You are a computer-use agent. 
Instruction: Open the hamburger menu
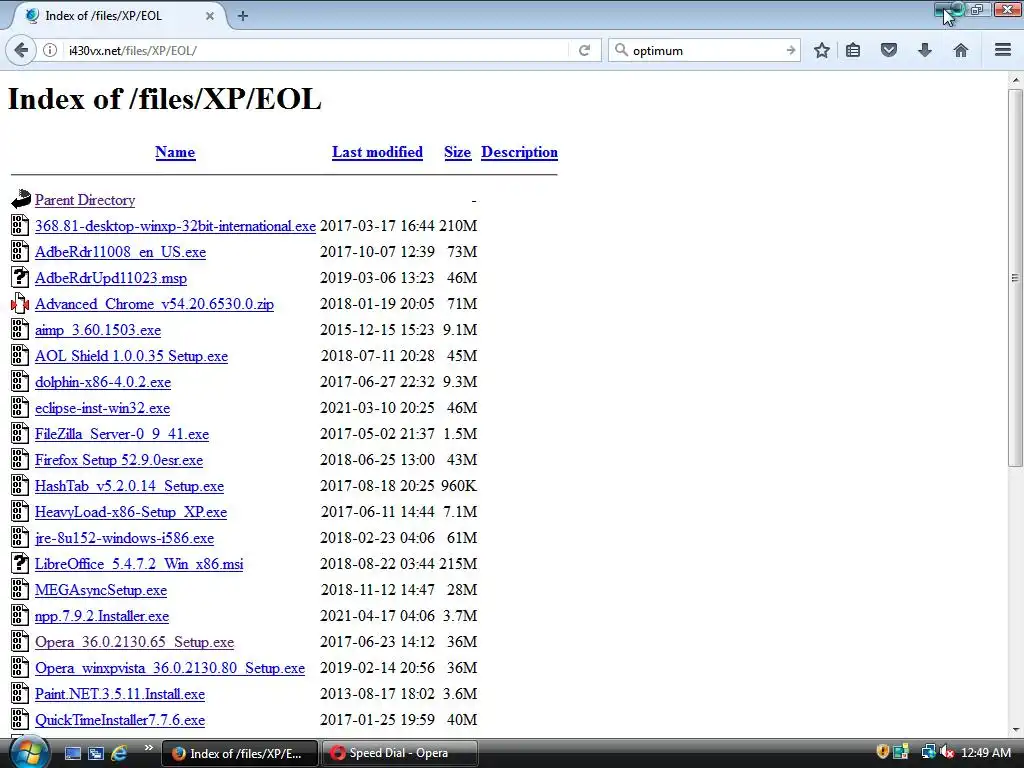point(1002,50)
